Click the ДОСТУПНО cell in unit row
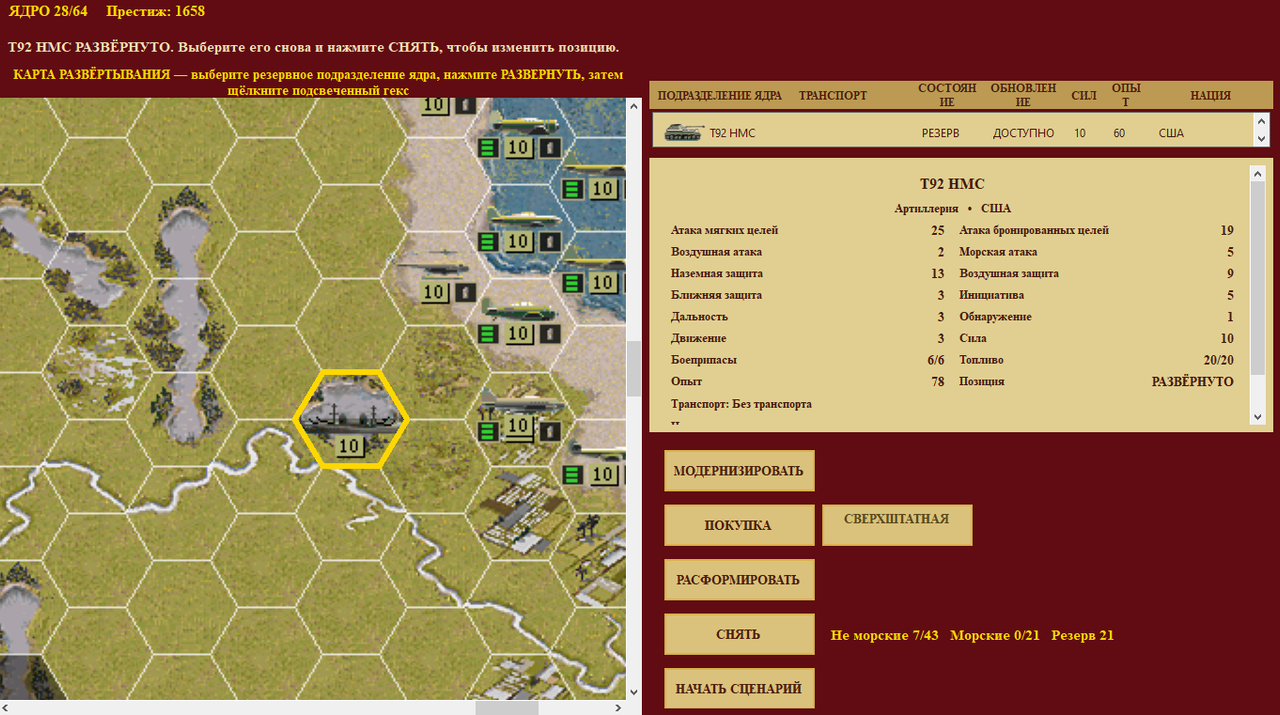This screenshot has width=1280, height=715. pos(1023,133)
